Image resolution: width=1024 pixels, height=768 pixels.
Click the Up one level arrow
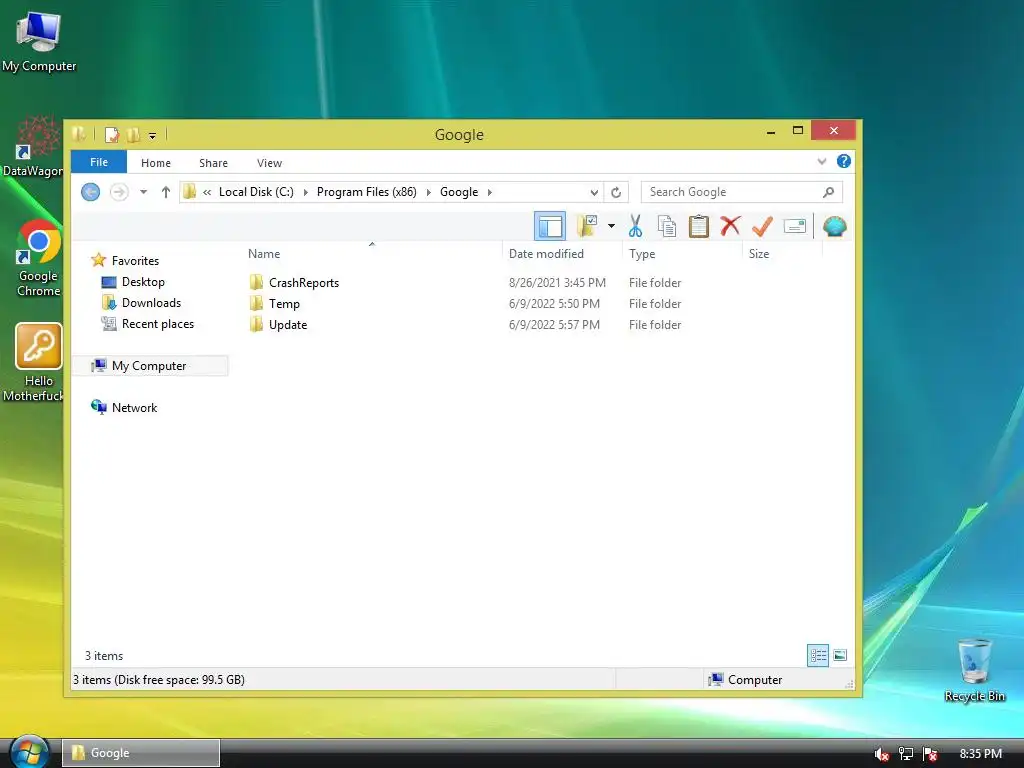pos(166,192)
